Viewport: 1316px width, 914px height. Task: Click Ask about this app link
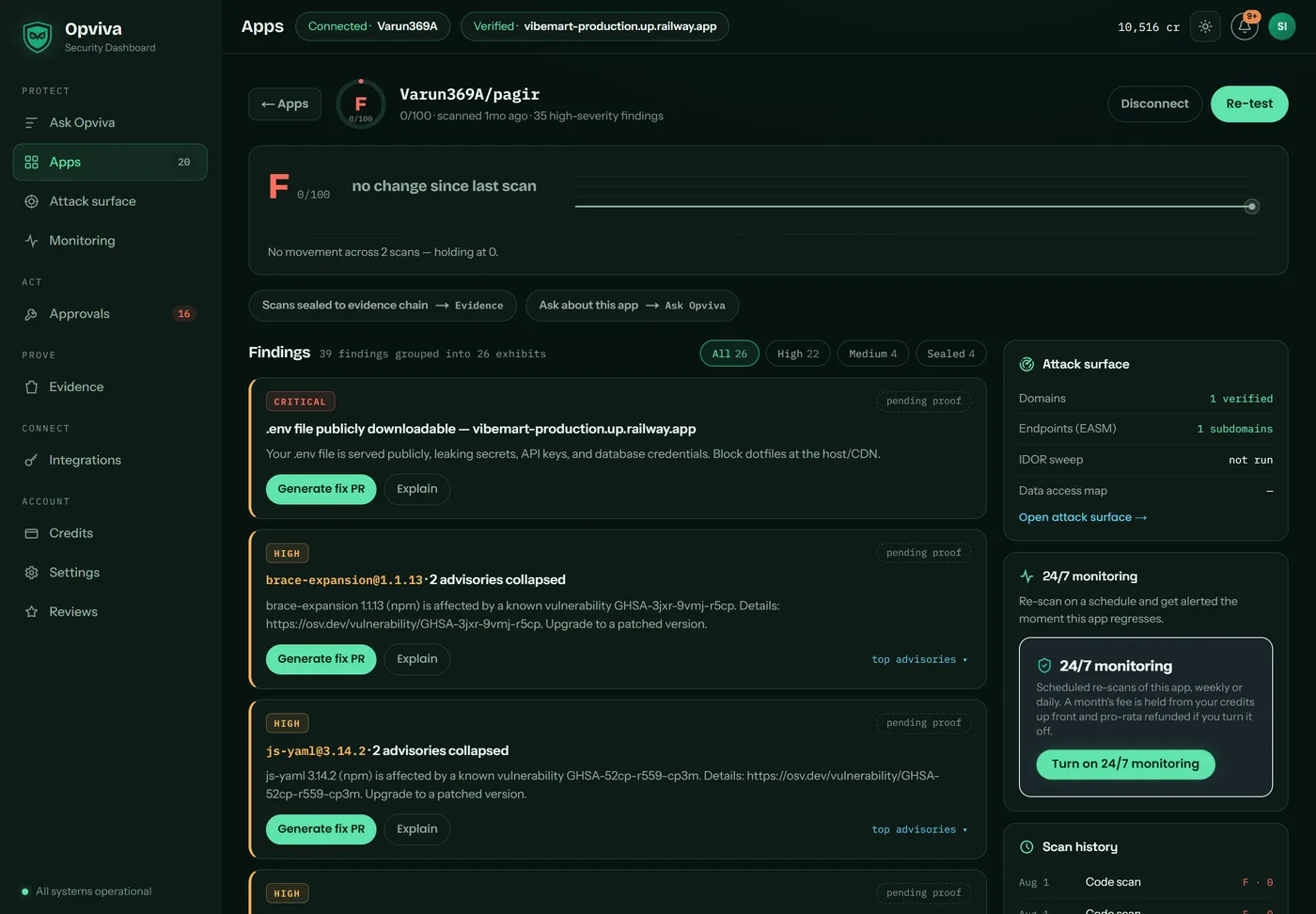tap(632, 306)
